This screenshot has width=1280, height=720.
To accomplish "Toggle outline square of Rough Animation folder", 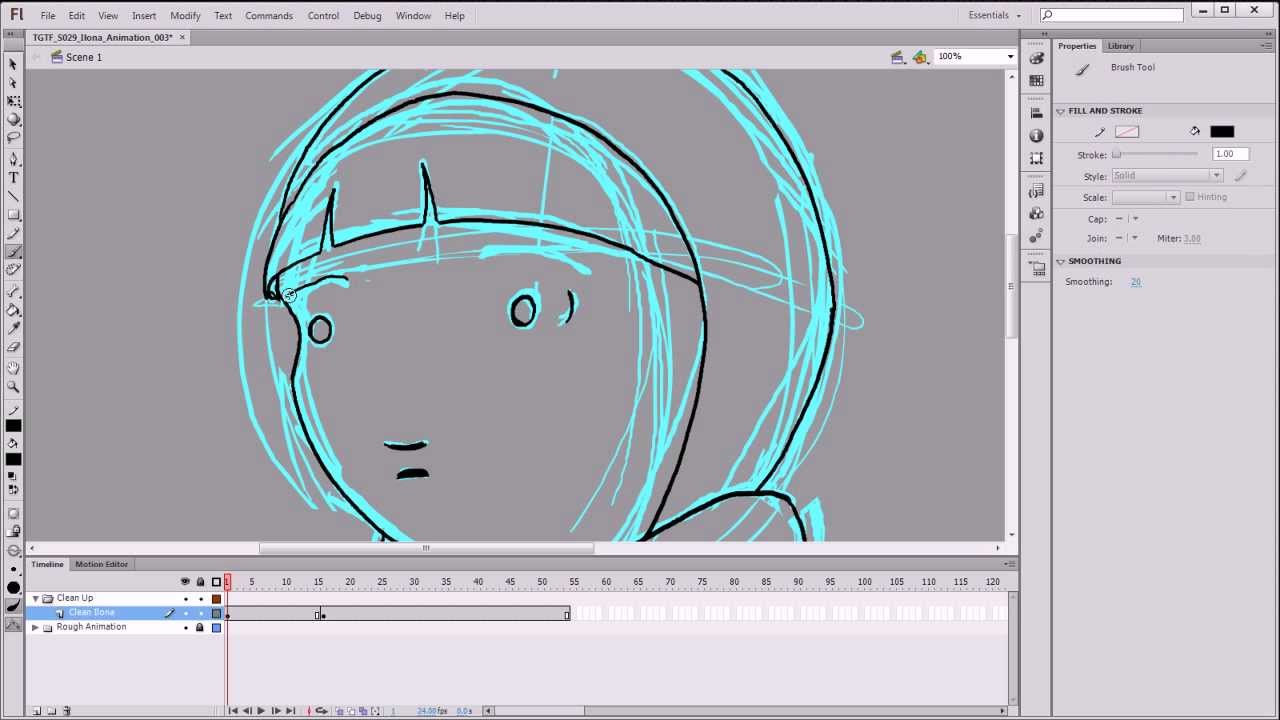I will pyautogui.click(x=216, y=628).
